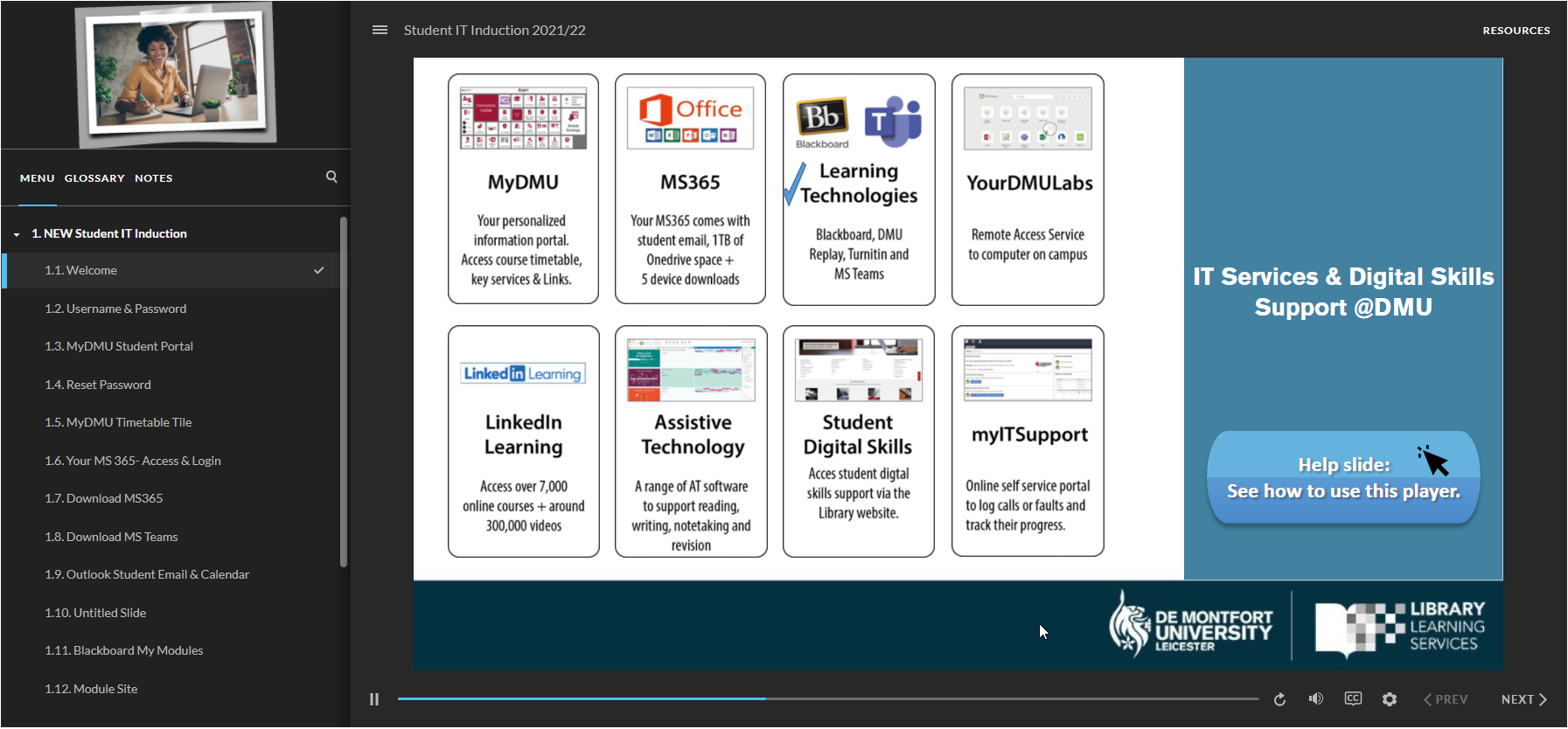This screenshot has width=1568, height=729.
Task: Click the Assistive Technology screenshot thumbnail
Action: tap(691, 370)
